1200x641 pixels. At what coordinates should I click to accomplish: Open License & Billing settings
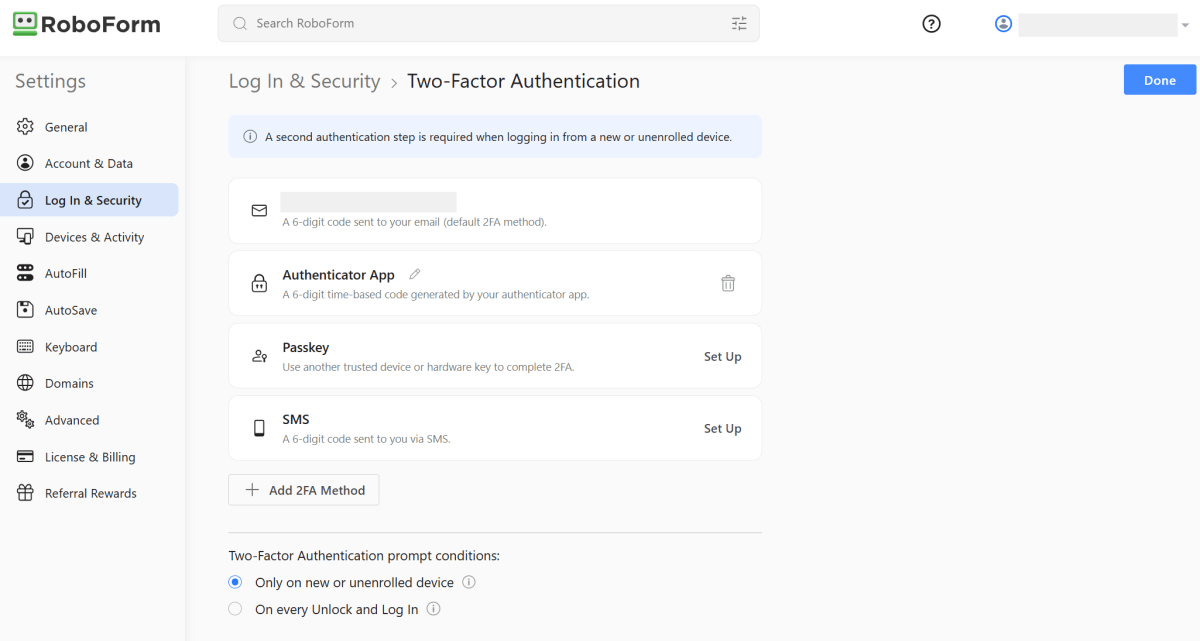click(x=90, y=457)
